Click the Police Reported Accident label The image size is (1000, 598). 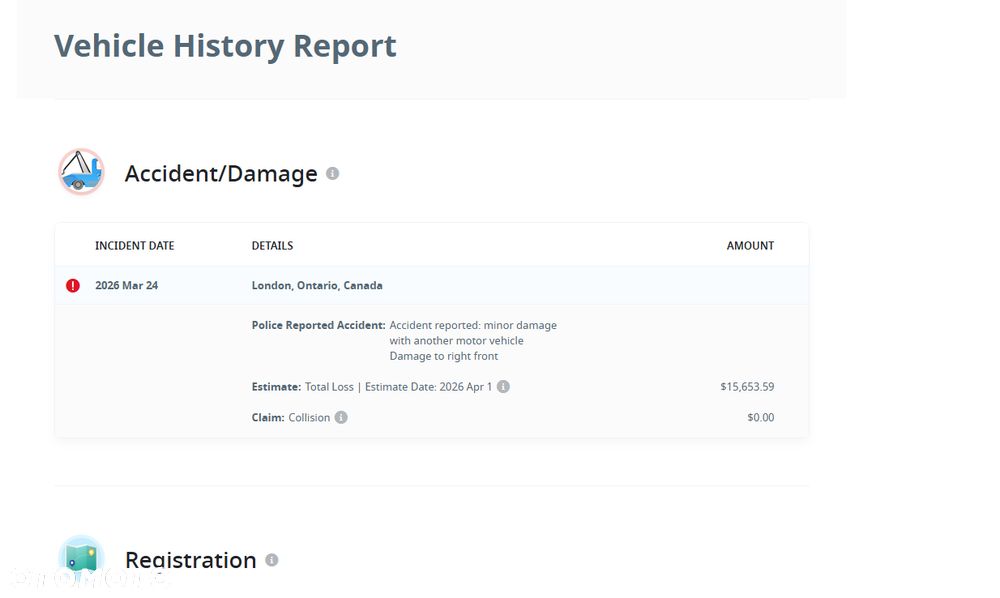click(x=318, y=325)
